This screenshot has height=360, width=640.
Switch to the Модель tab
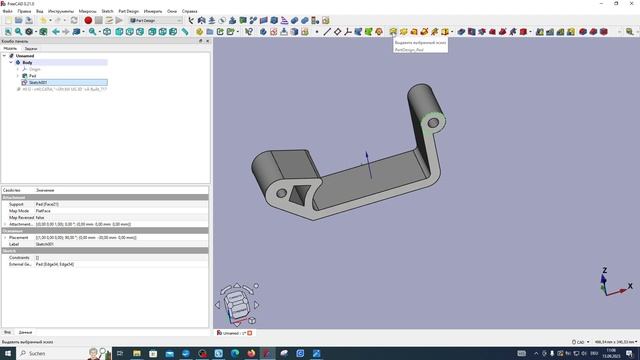[x=10, y=48]
